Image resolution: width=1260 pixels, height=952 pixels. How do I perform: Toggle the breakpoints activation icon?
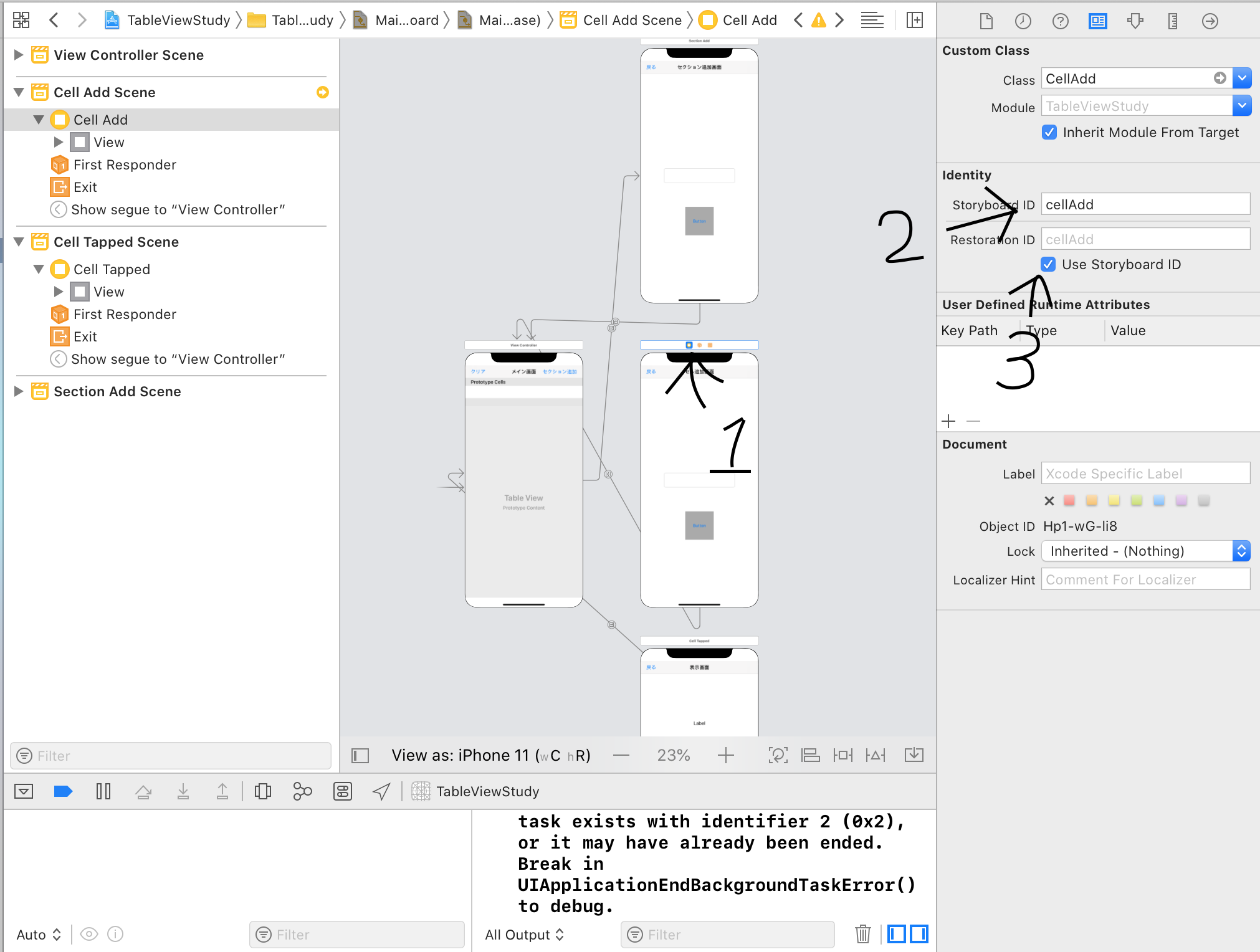pos(63,791)
